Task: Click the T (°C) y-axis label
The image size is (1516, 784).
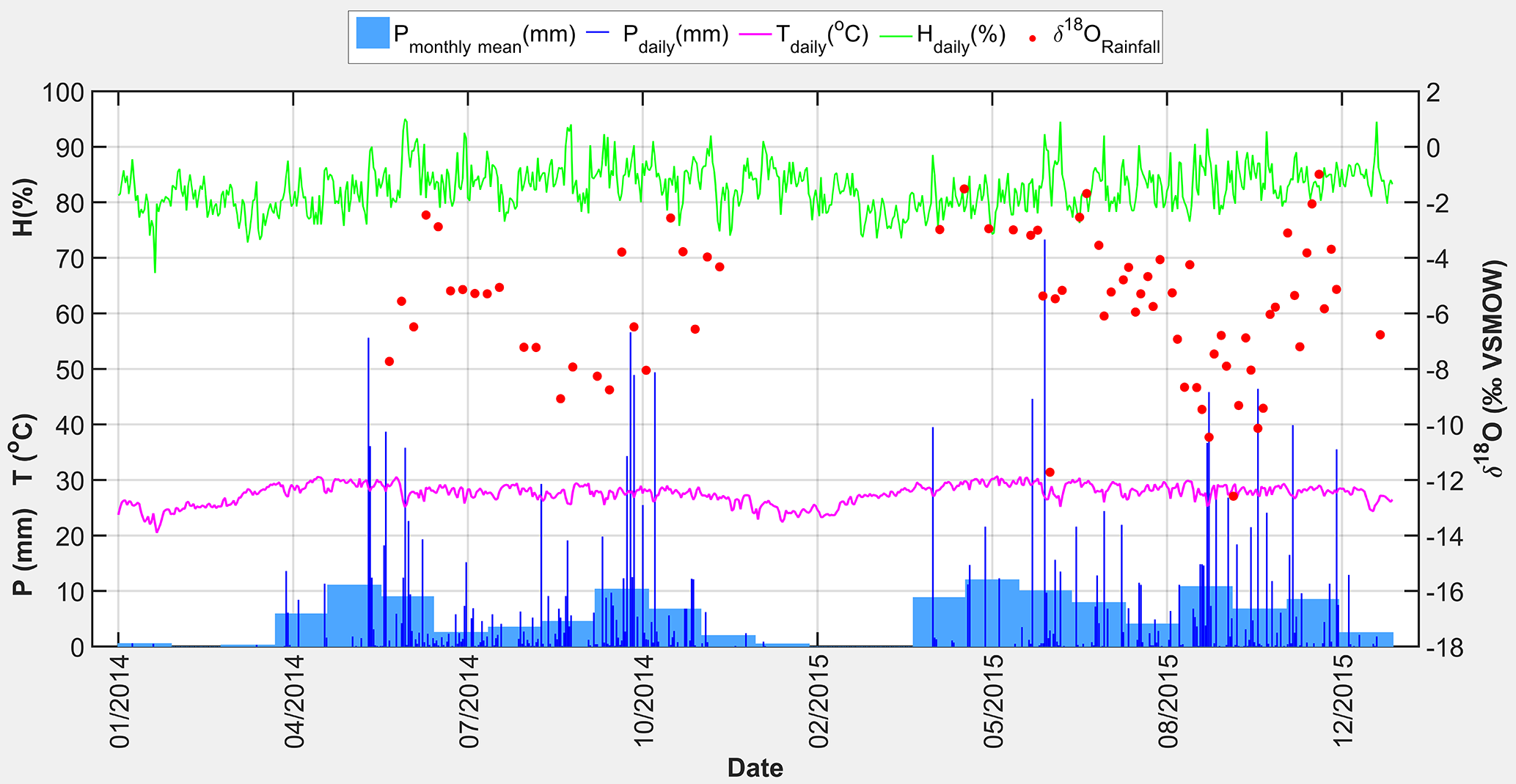Action: coord(23,449)
